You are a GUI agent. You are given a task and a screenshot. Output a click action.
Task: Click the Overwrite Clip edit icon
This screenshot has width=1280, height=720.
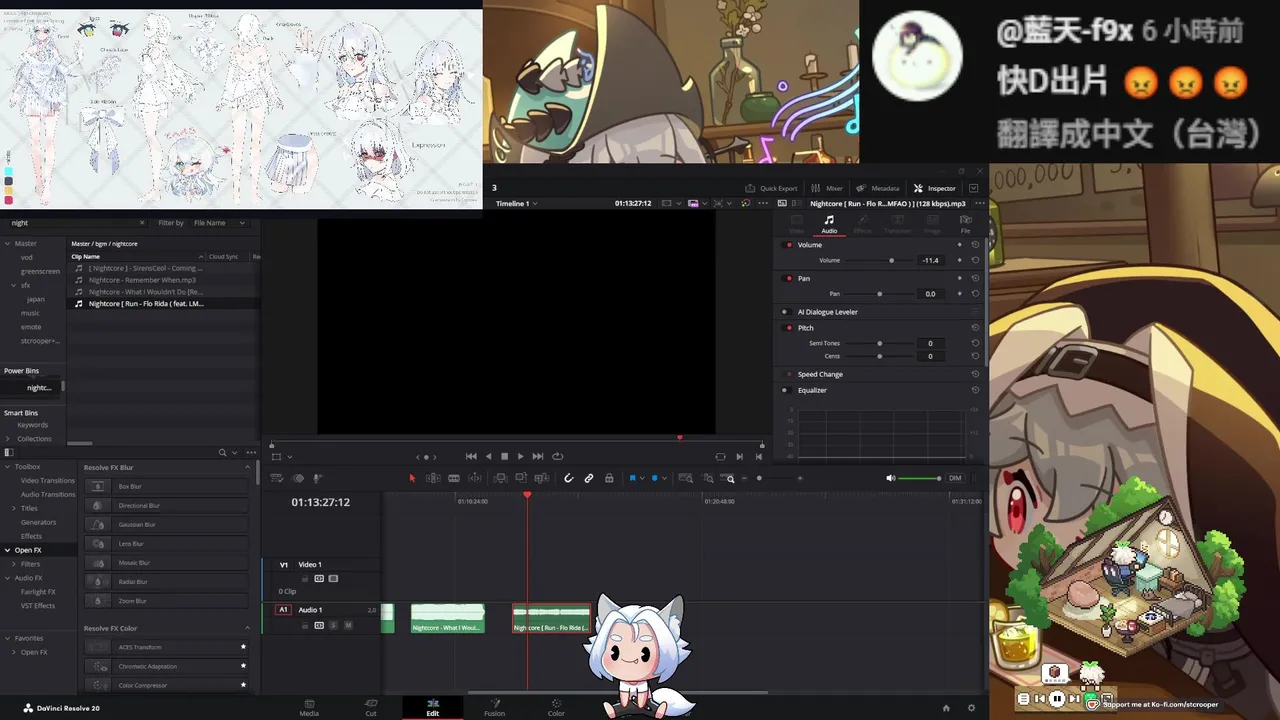pos(521,478)
